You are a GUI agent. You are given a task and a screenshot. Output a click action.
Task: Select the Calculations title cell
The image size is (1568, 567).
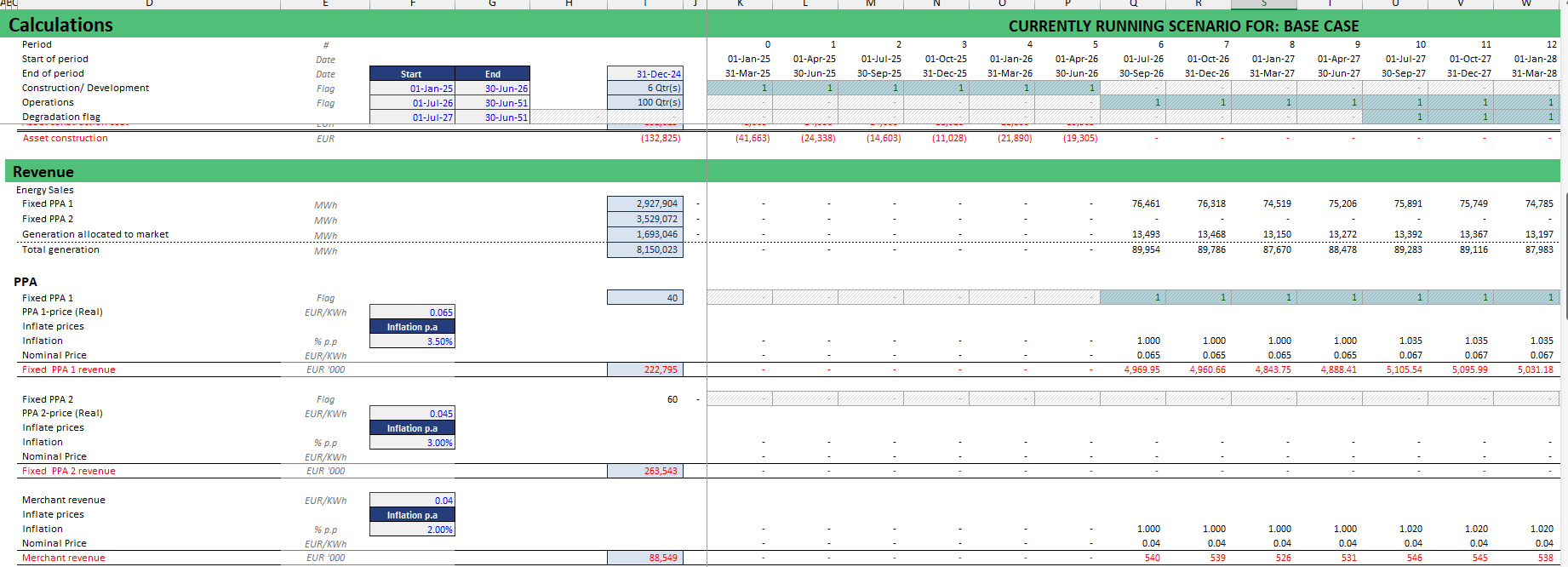point(60,25)
